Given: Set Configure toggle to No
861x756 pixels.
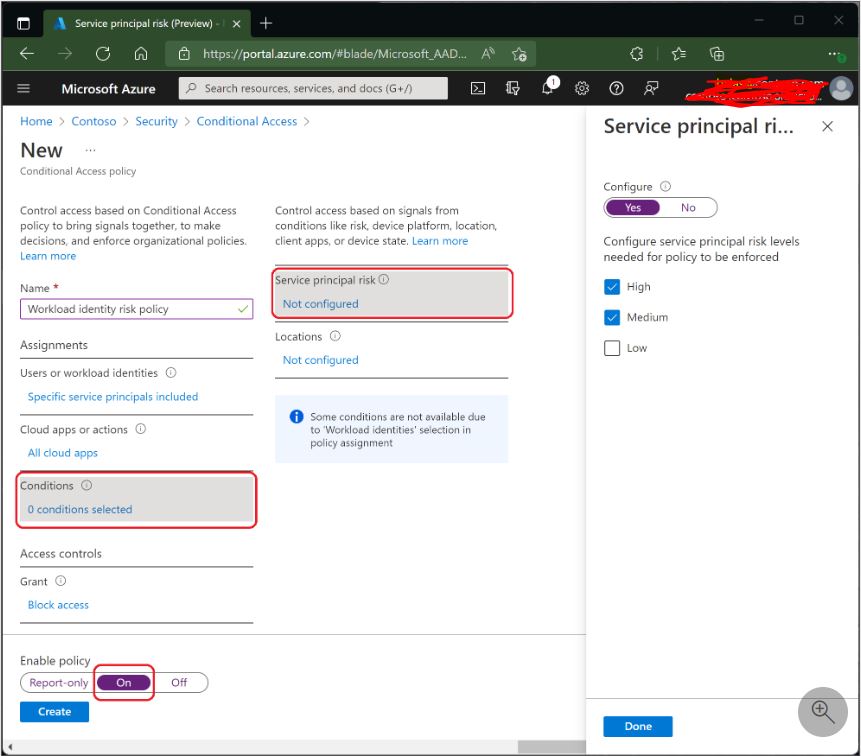Looking at the screenshot, I should point(688,208).
